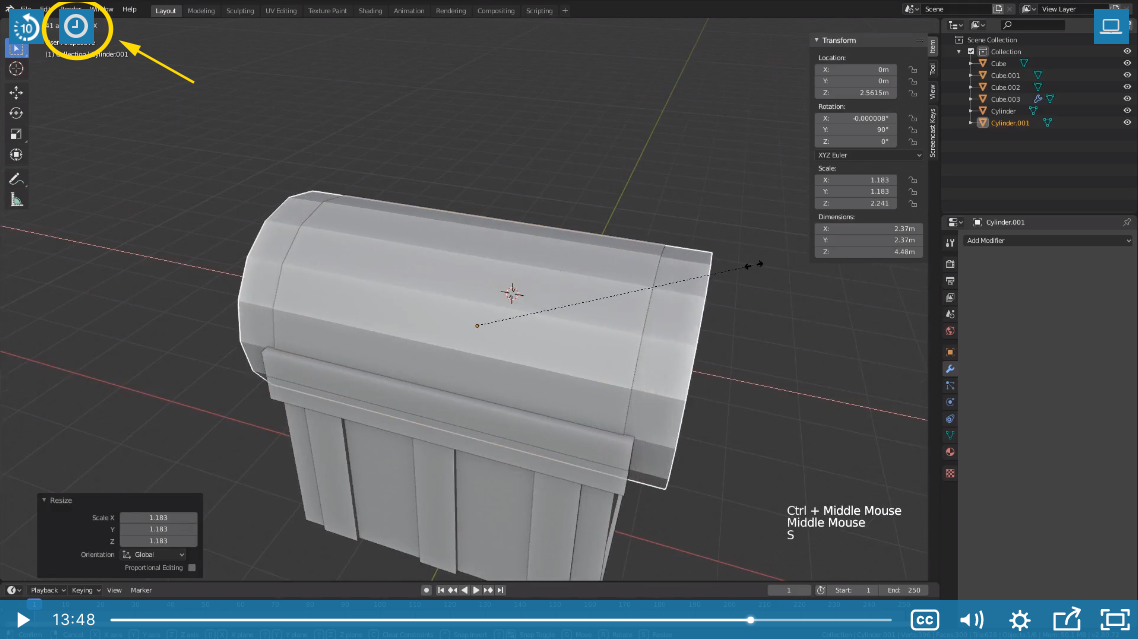Screen dimensions: 1138x639
Task: Play timeline animation forward
Action: click(476, 590)
